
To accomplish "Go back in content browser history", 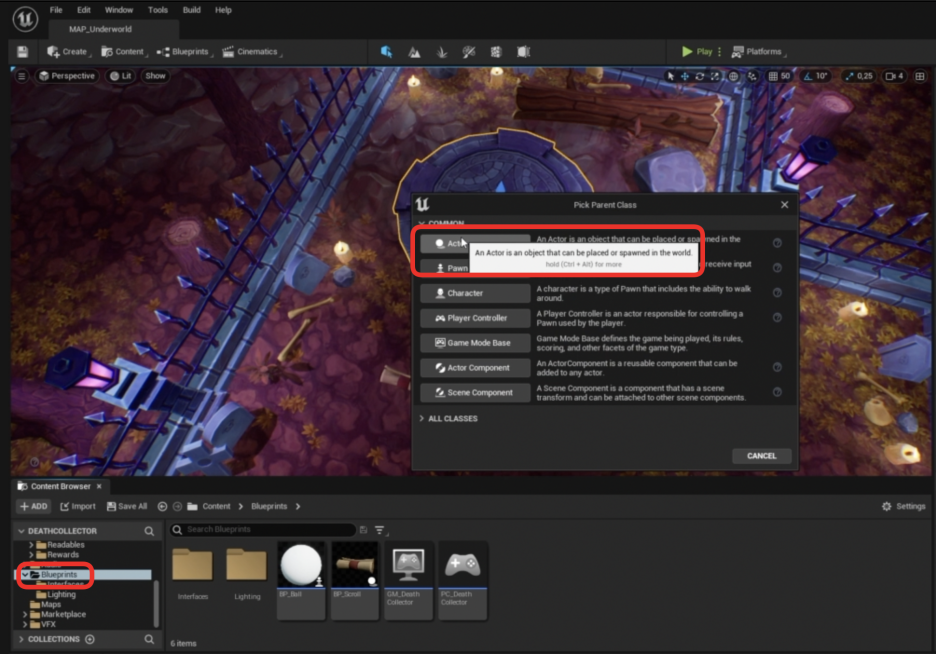I will (162, 506).
